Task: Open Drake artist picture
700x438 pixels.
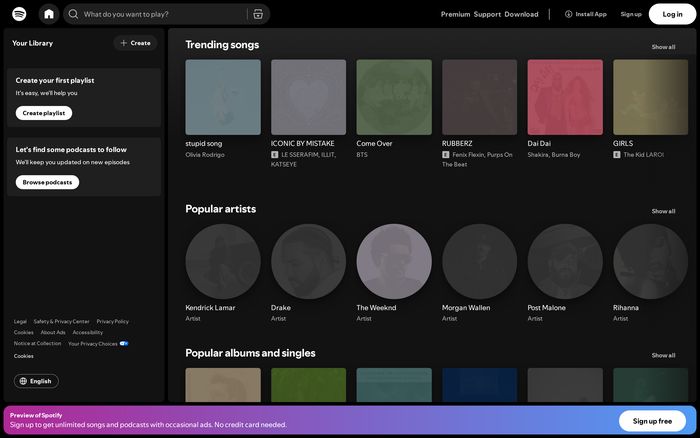Action: (308, 261)
